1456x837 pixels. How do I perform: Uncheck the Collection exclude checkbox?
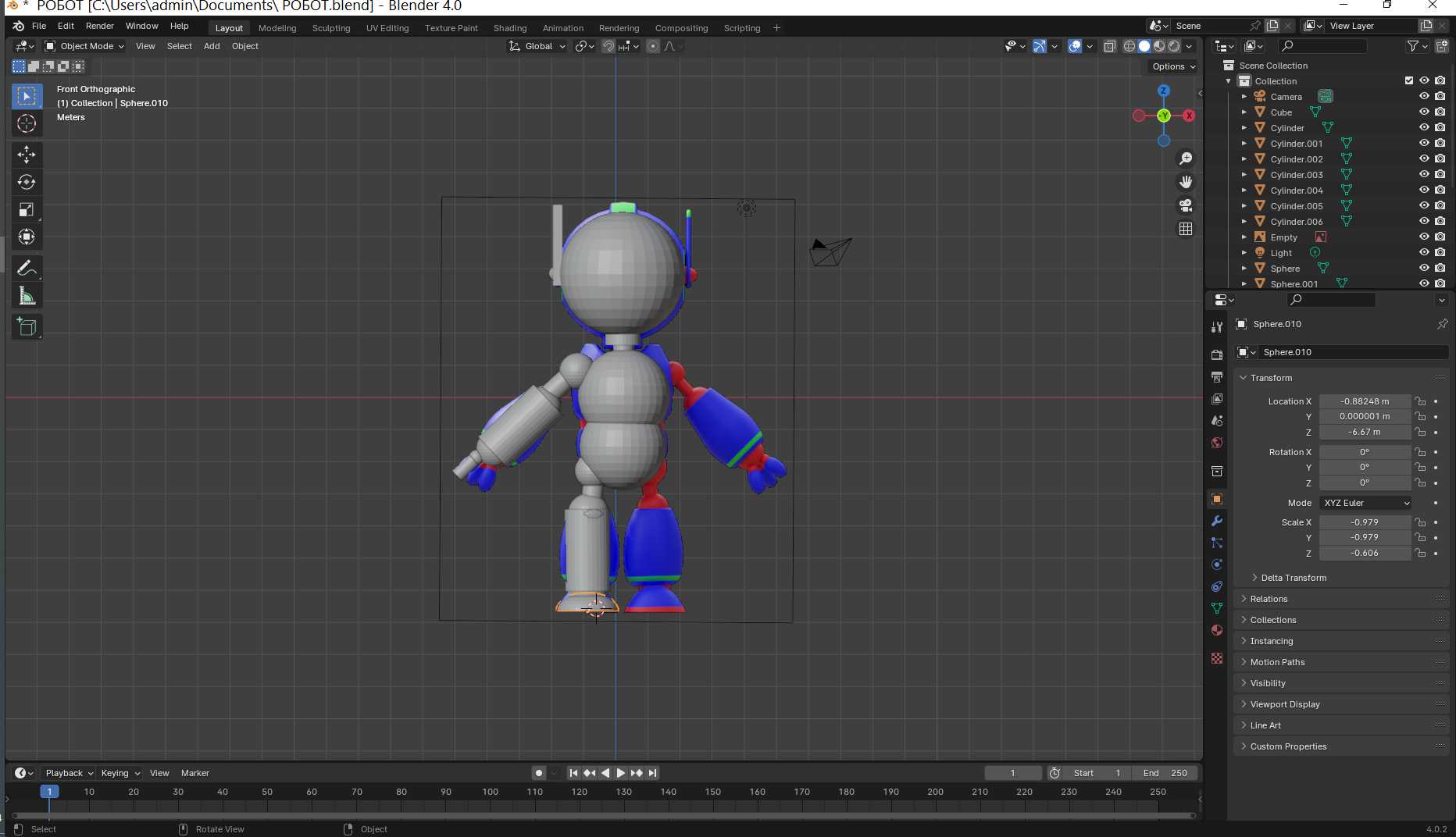[1409, 80]
